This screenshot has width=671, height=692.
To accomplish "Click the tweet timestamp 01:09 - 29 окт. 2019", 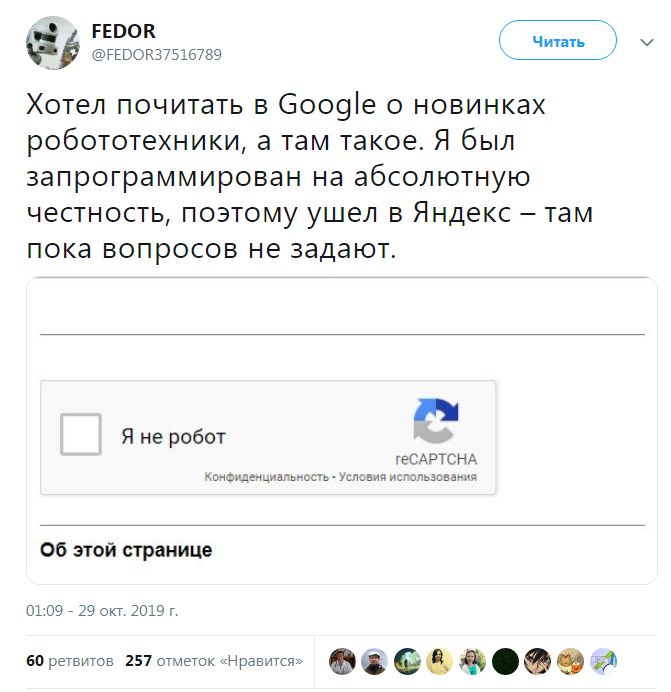I will pos(102,610).
